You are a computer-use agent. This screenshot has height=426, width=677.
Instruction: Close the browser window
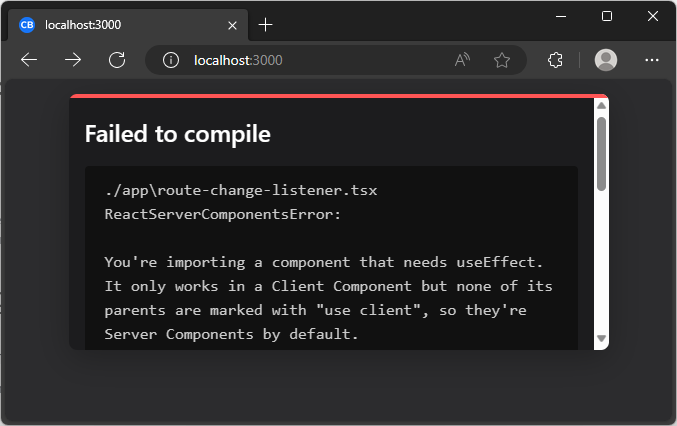[x=653, y=16]
